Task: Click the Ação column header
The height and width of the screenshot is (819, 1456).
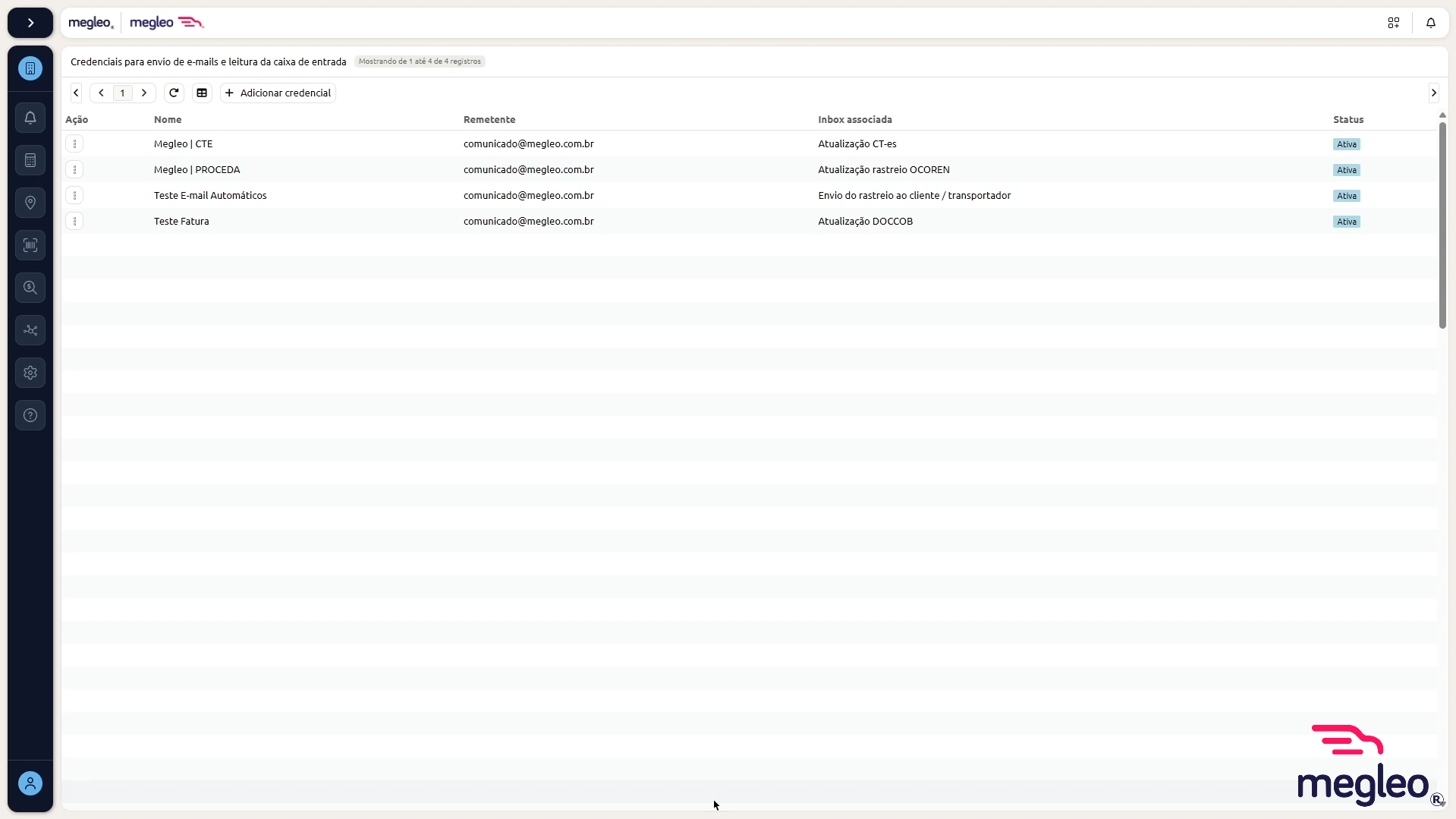Action: (x=77, y=119)
